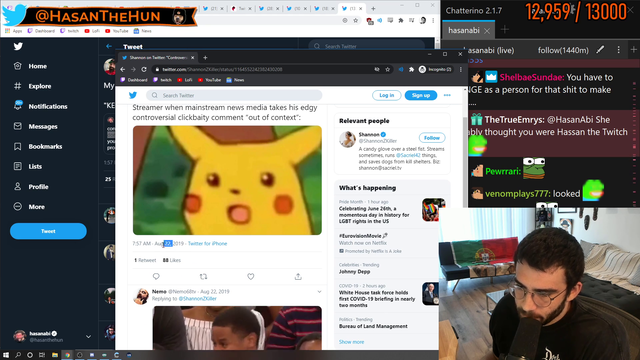This screenshot has width=640, height=360.
Task: Click the Sign up button
Action: [x=420, y=95]
